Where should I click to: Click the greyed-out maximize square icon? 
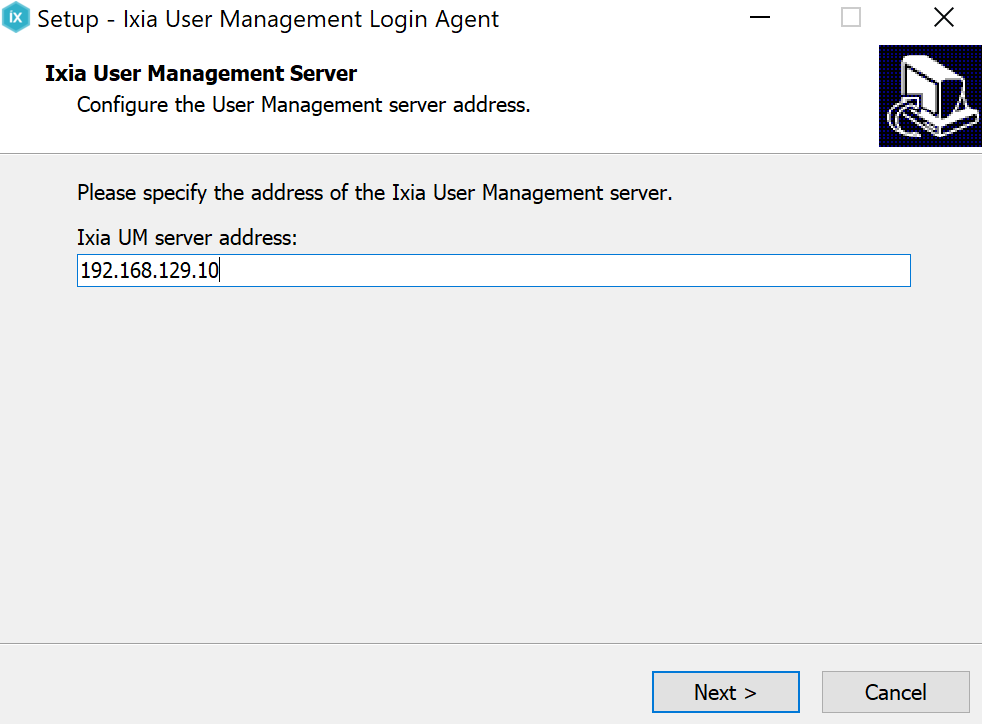coord(851,18)
